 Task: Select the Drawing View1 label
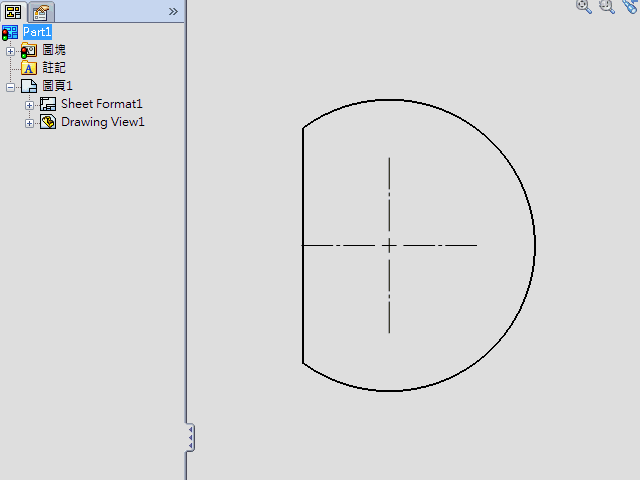(103, 122)
